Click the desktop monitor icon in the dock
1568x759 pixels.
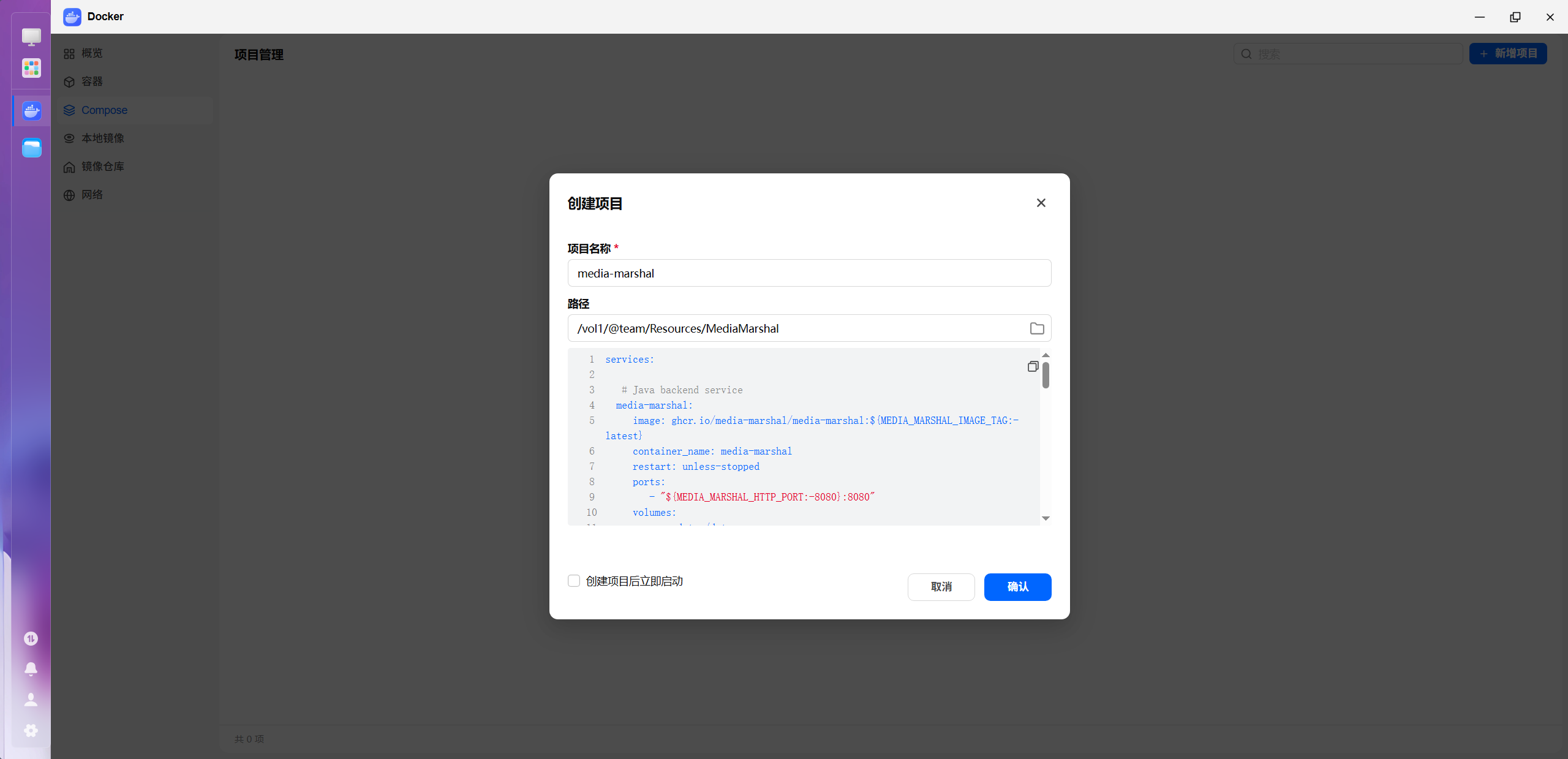tap(31, 37)
